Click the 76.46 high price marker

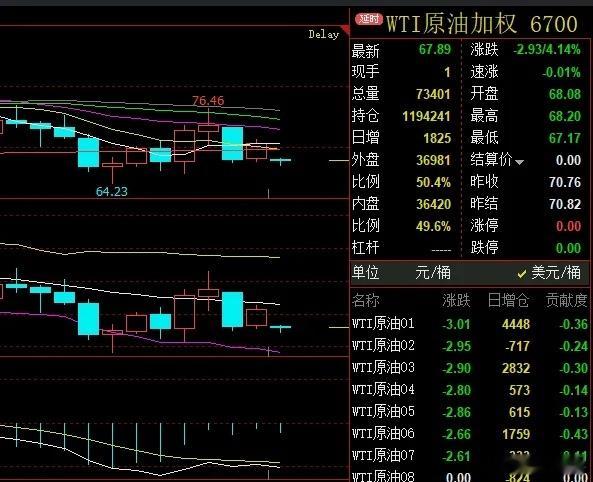pyautogui.click(x=208, y=101)
